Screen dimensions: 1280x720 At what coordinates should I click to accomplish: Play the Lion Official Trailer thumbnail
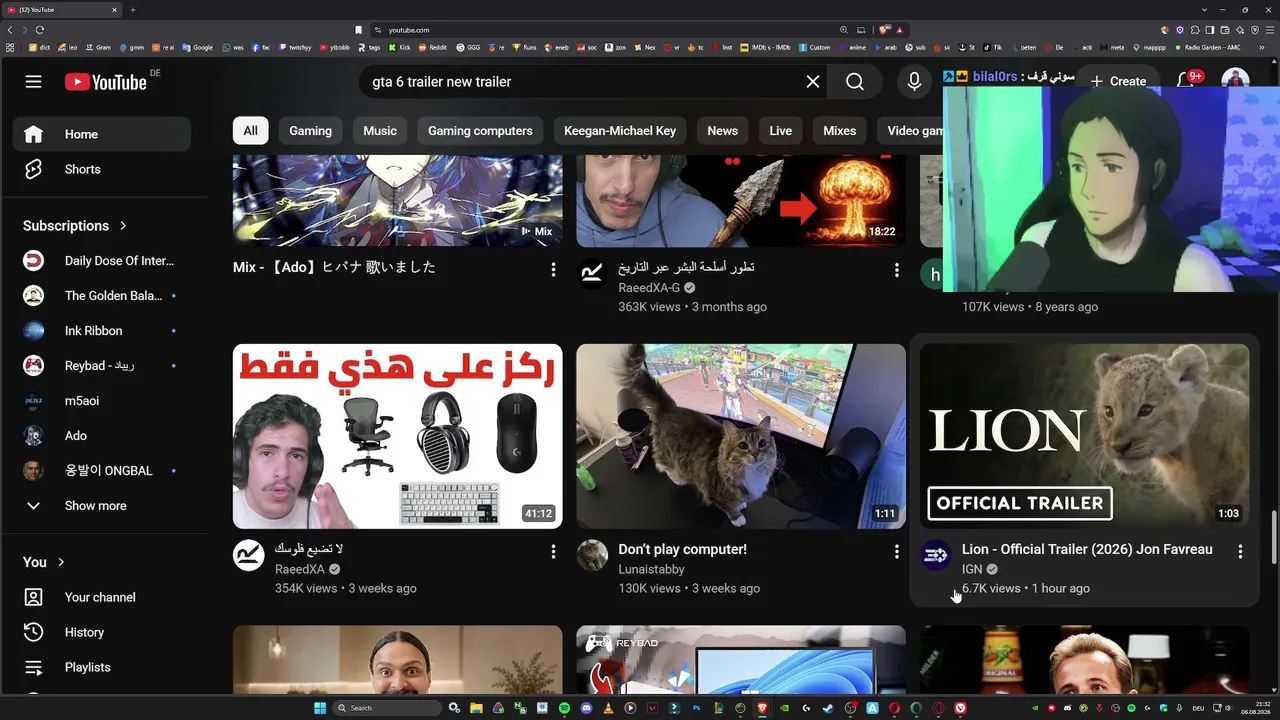[x=1085, y=436]
